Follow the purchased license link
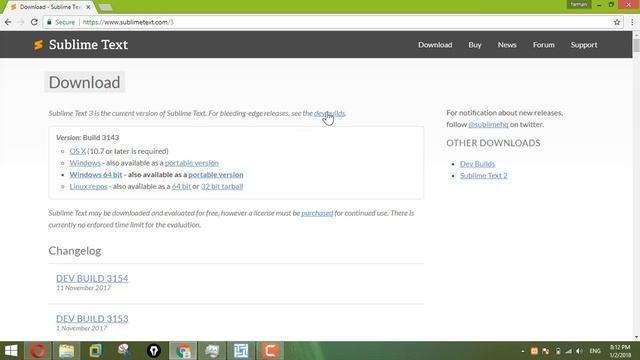The height and width of the screenshot is (360, 640). point(317,213)
